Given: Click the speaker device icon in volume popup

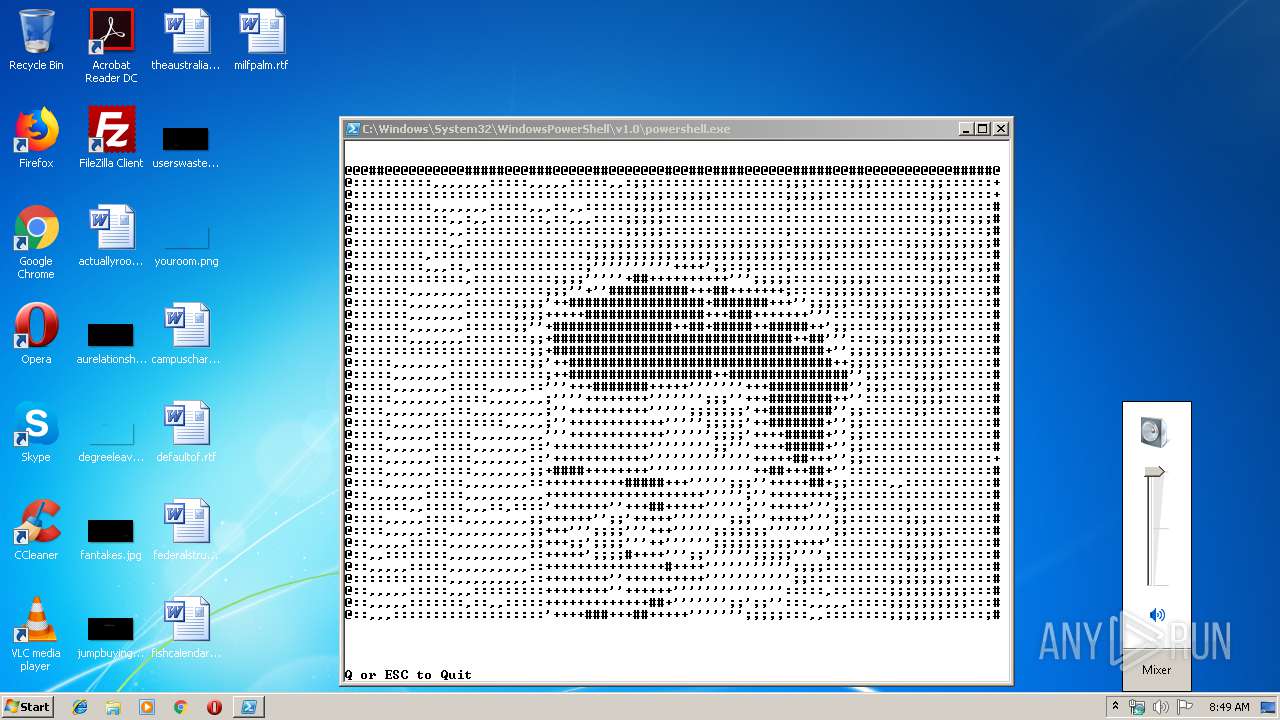Looking at the screenshot, I should pyautogui.click(x=1154, y=432).
